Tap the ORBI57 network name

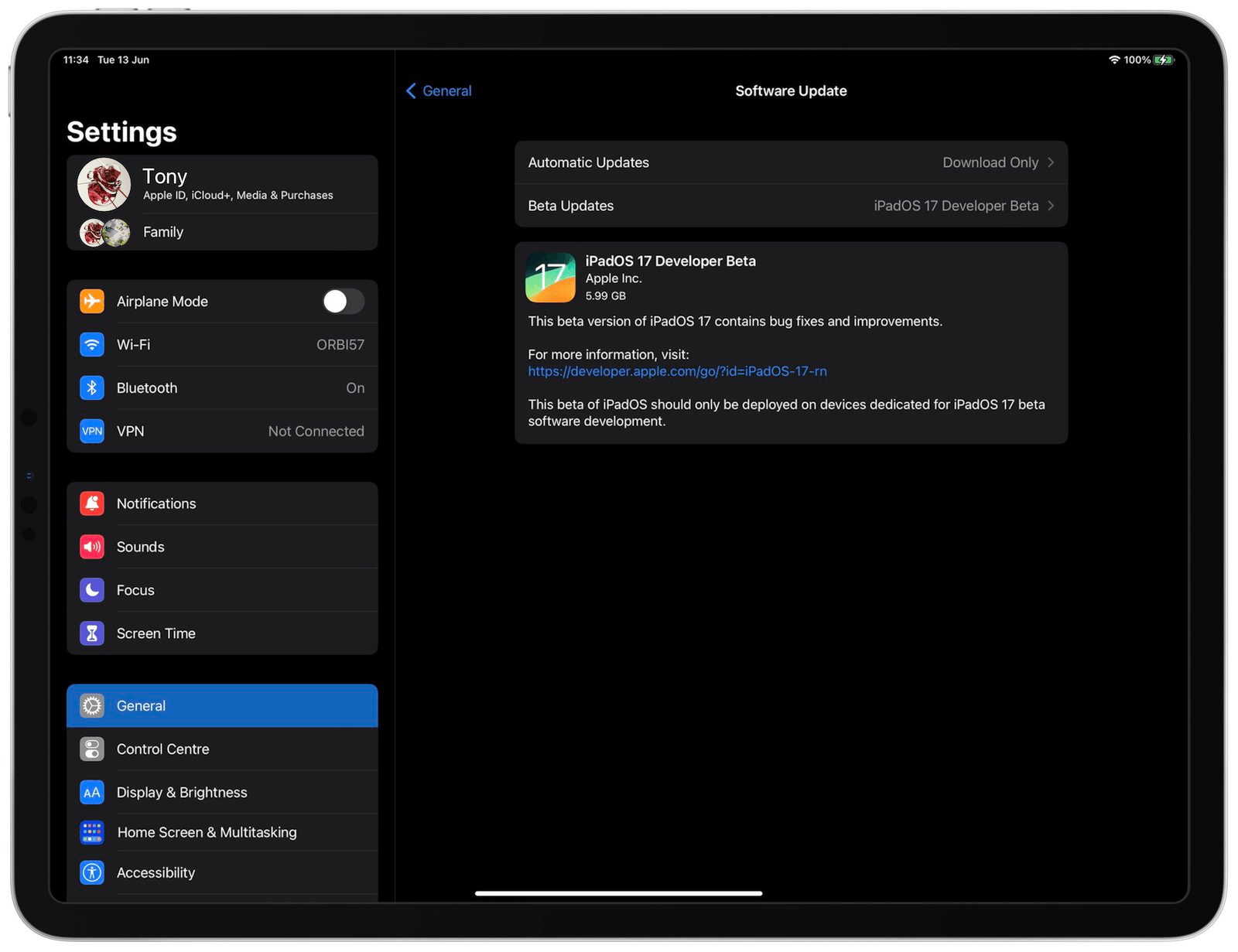pos(340,345)
